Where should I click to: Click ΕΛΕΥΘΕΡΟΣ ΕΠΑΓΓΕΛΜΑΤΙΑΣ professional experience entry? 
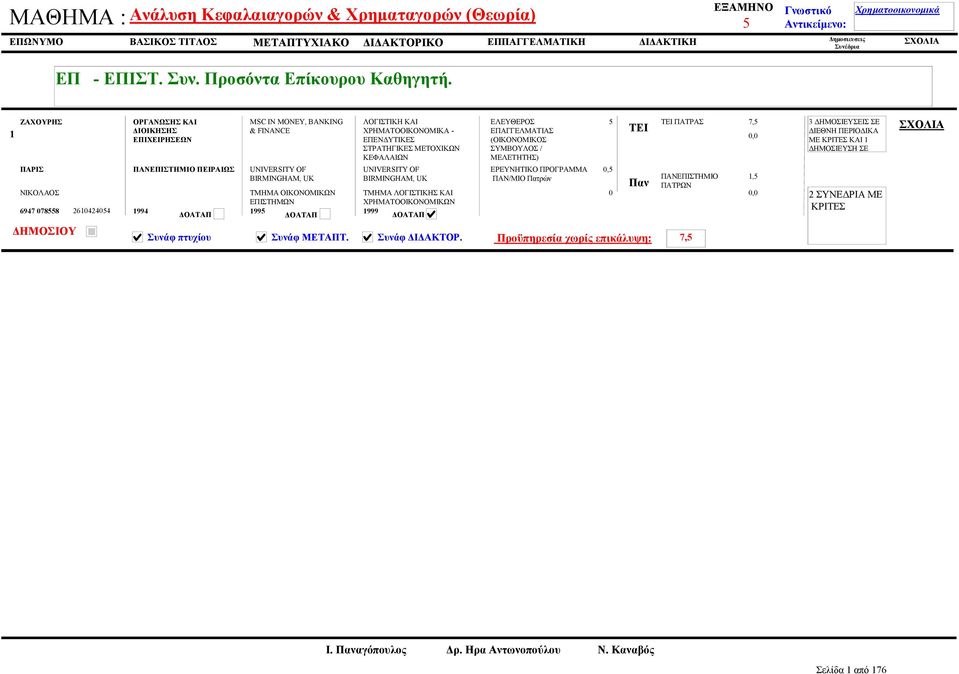click(522, 139)
